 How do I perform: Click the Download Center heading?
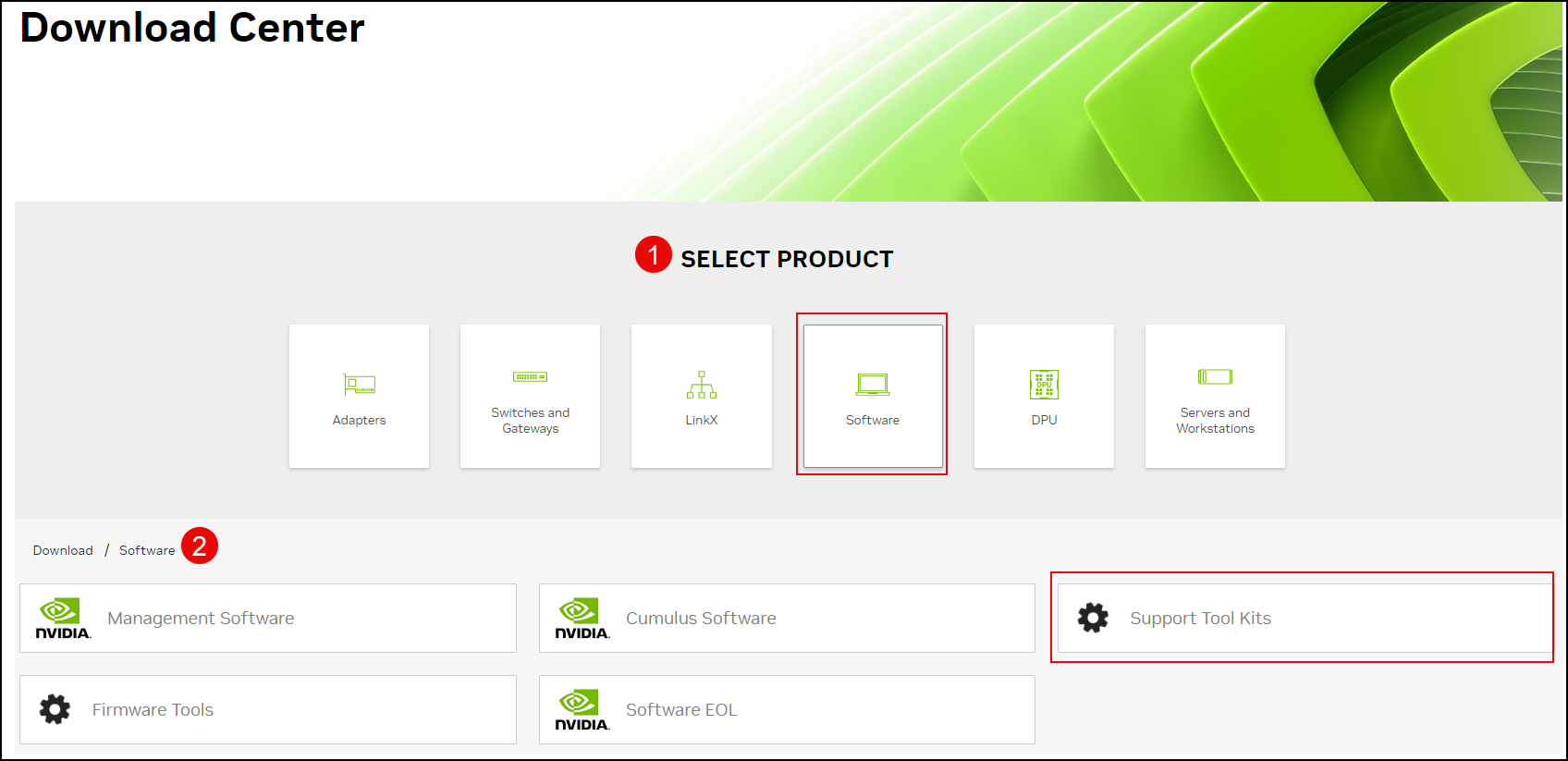point(192,27)
